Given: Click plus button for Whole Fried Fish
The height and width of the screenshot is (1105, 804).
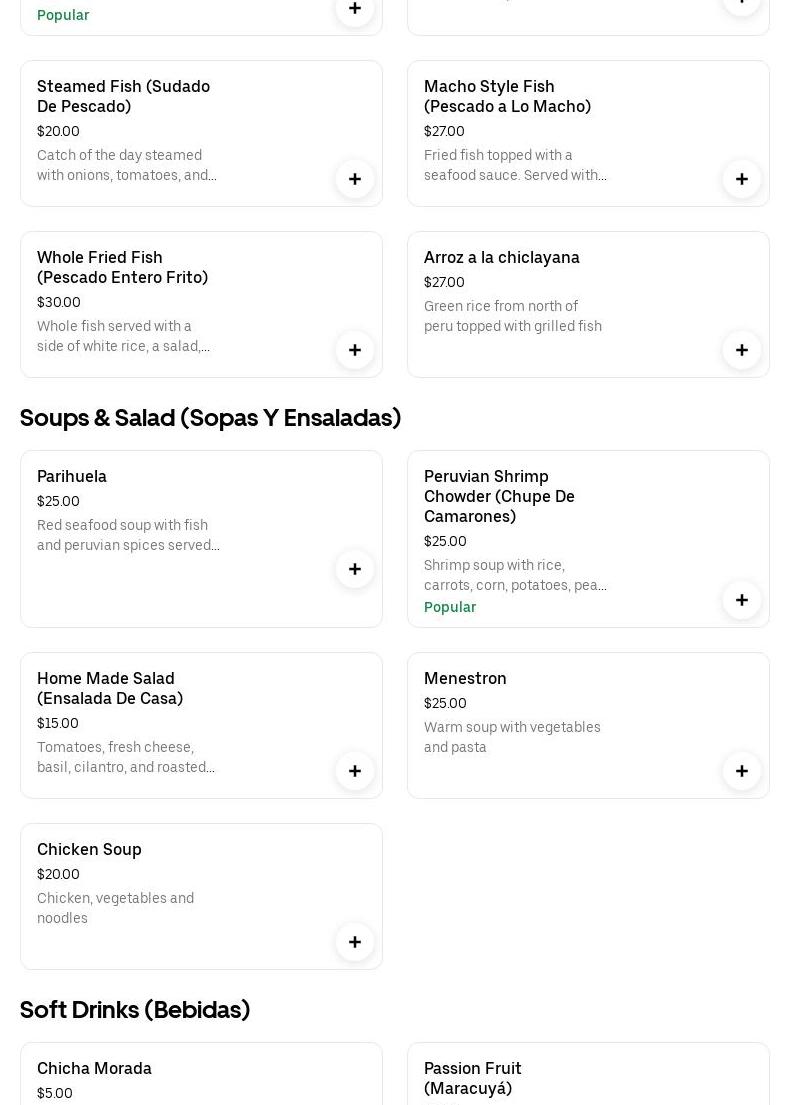Looking at the screenshot, I should click(x=355, y=350).
